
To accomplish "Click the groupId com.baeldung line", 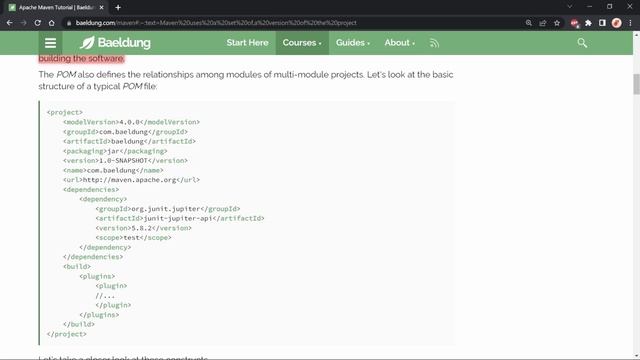I will (125, 132).
